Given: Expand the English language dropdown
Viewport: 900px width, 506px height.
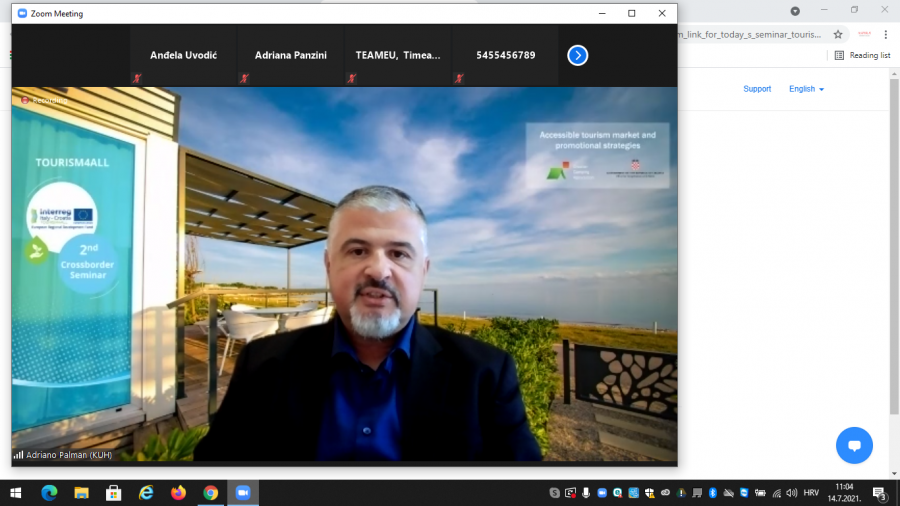Looking at the screenshot, I should click(x=806, y=89).
